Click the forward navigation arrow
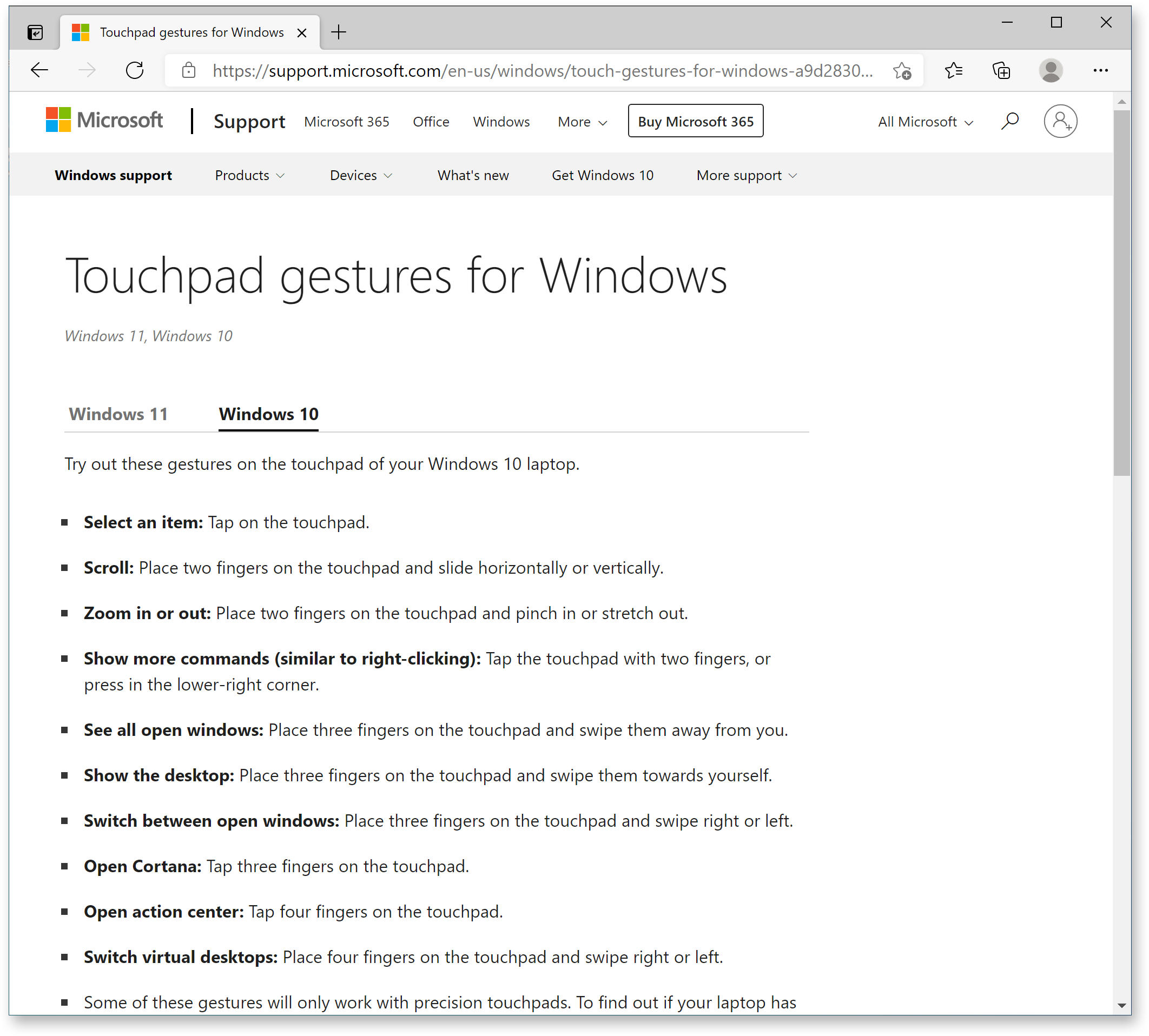Screen dimensions: 1149x1036 tap(87, 70)
